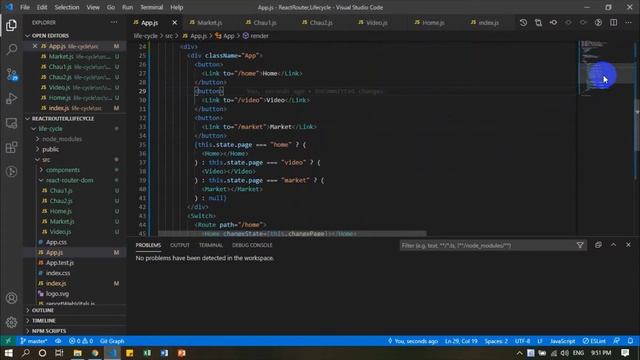The height and width of the screenshot is (360, 640).
Task: Collapse the REACTROUTER,LIFECYCLE section
Action: coord(62,118)
